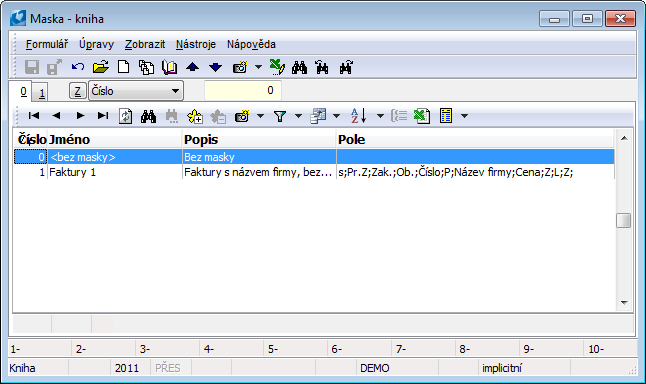646x384 pixels.
Task: Click the Excel export icon in table toolbar
Action: pos(422,116)
